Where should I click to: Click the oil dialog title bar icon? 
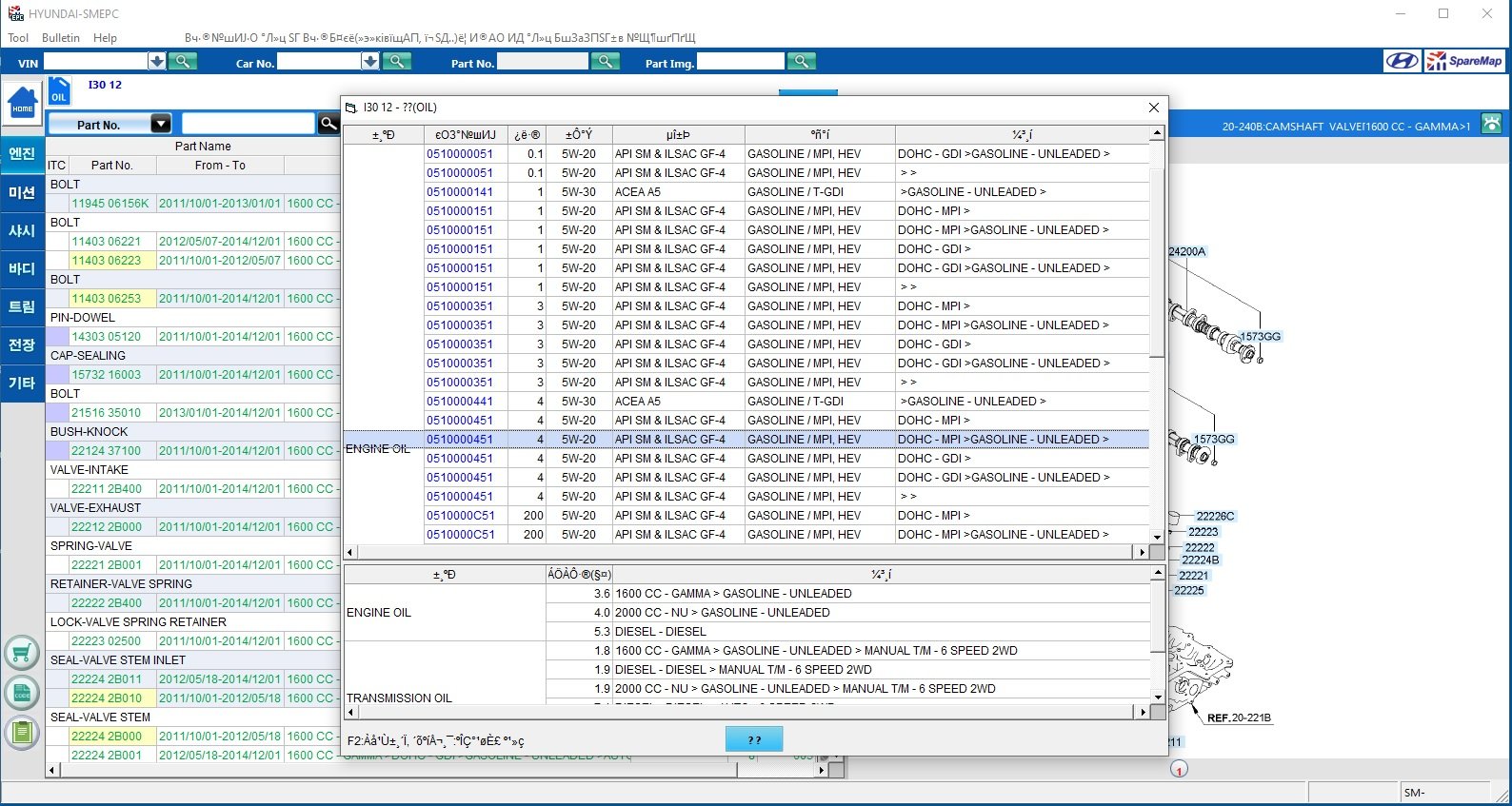[x=350, y=108]
